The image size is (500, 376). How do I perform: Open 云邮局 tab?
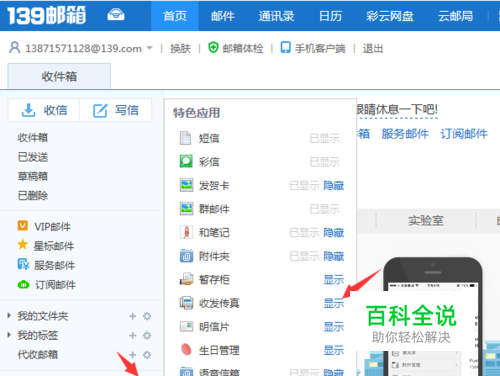pos(455,16)
